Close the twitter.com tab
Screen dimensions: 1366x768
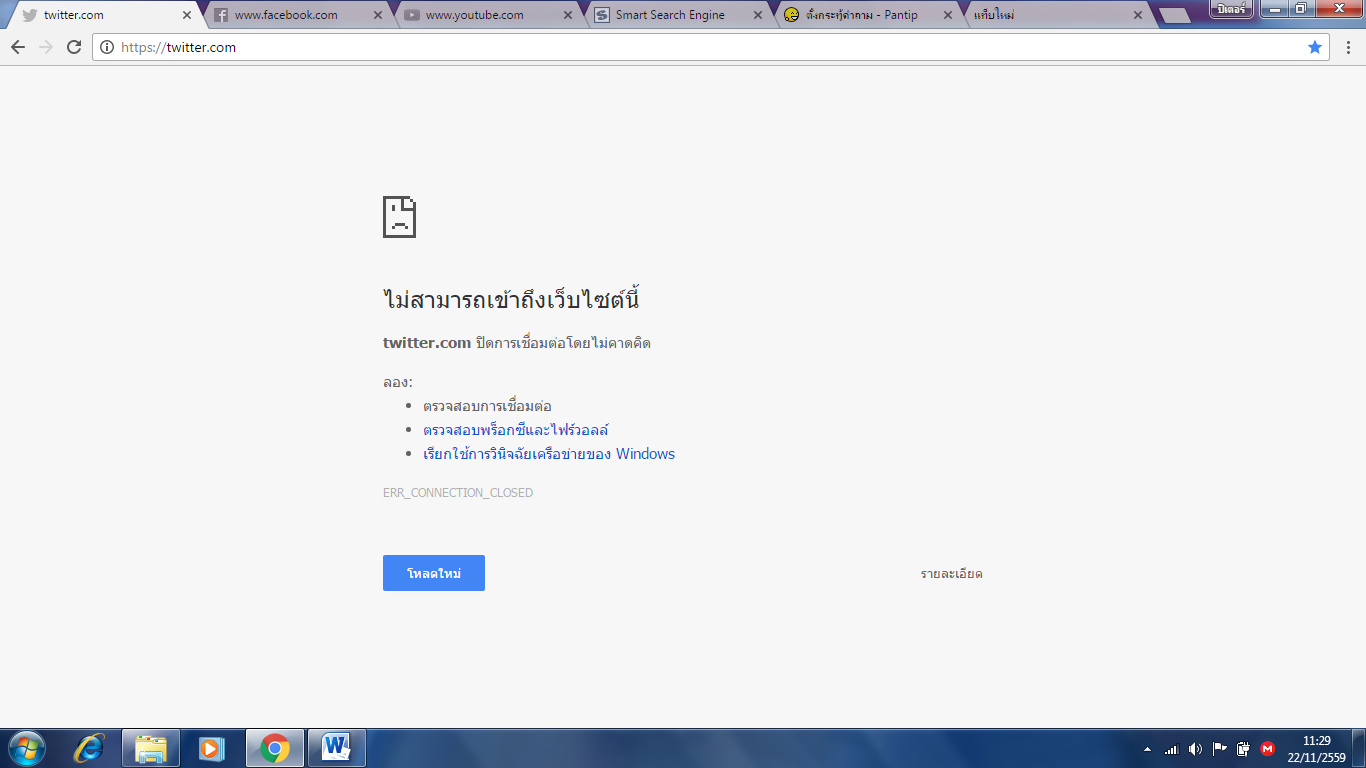click(187, 15)
